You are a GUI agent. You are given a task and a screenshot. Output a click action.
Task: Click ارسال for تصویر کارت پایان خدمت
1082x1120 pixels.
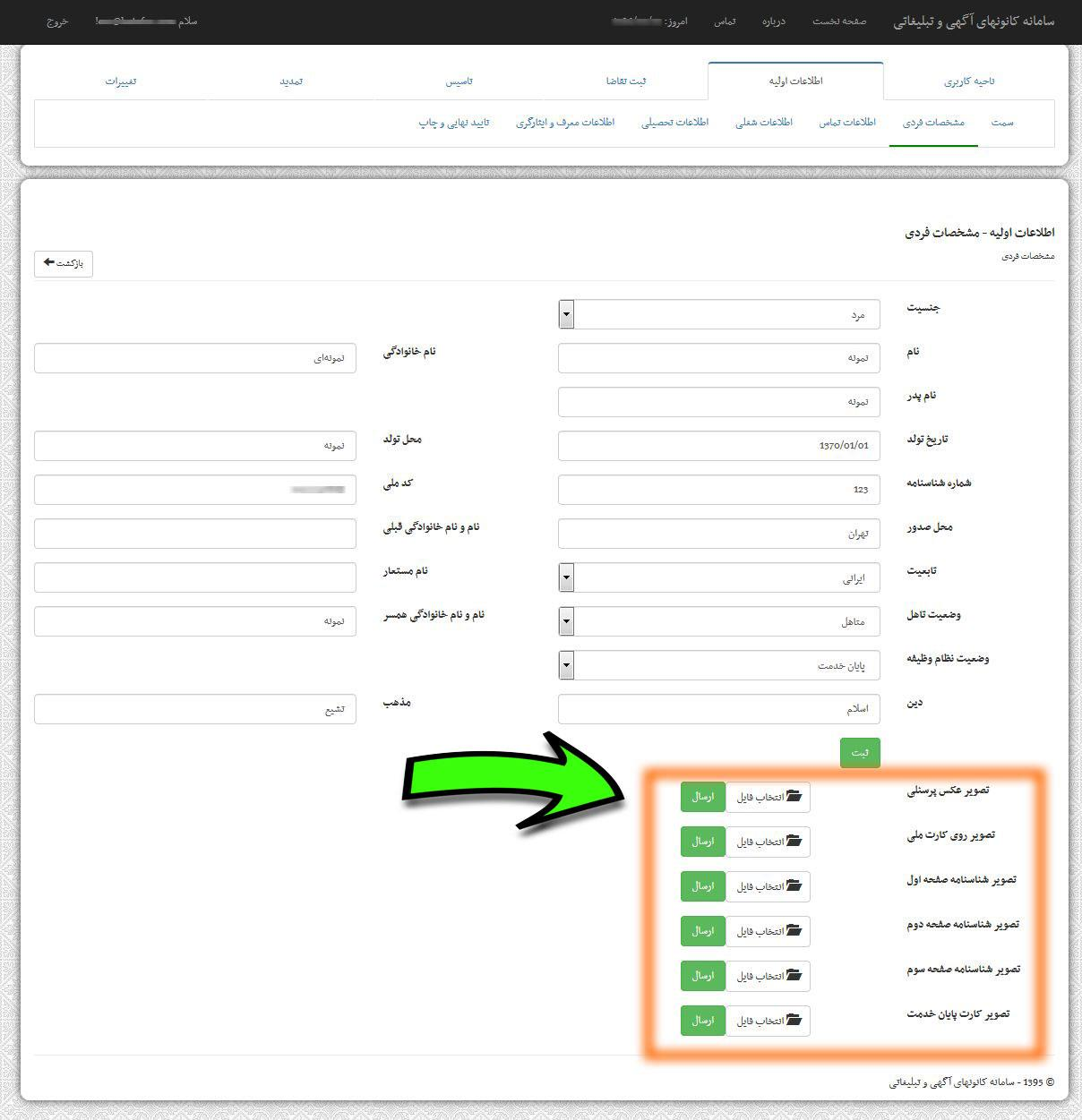pyautogui.click(x=703, y=1021)
